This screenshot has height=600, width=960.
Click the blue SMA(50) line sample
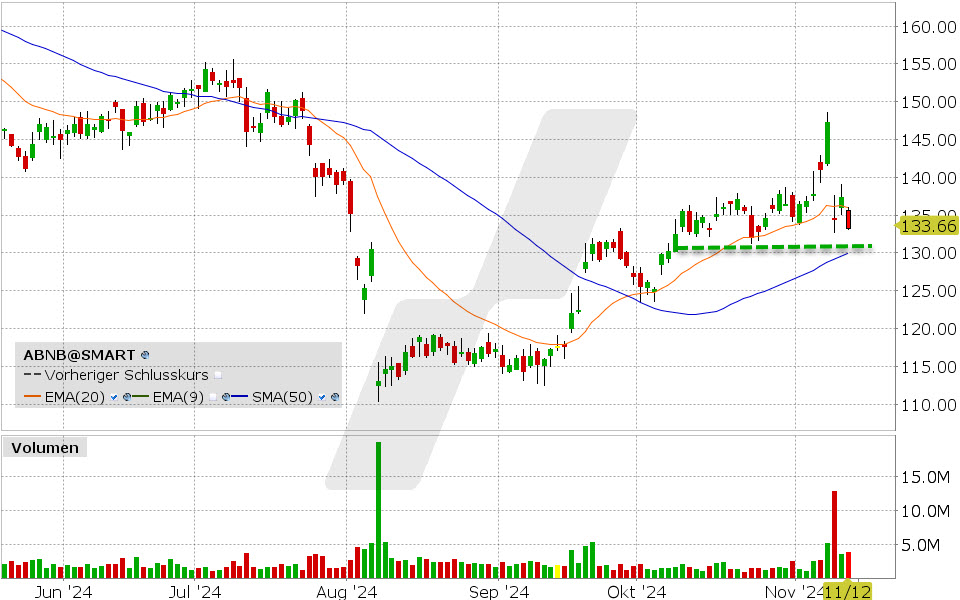pyautogui.click(x=239, y=396)
